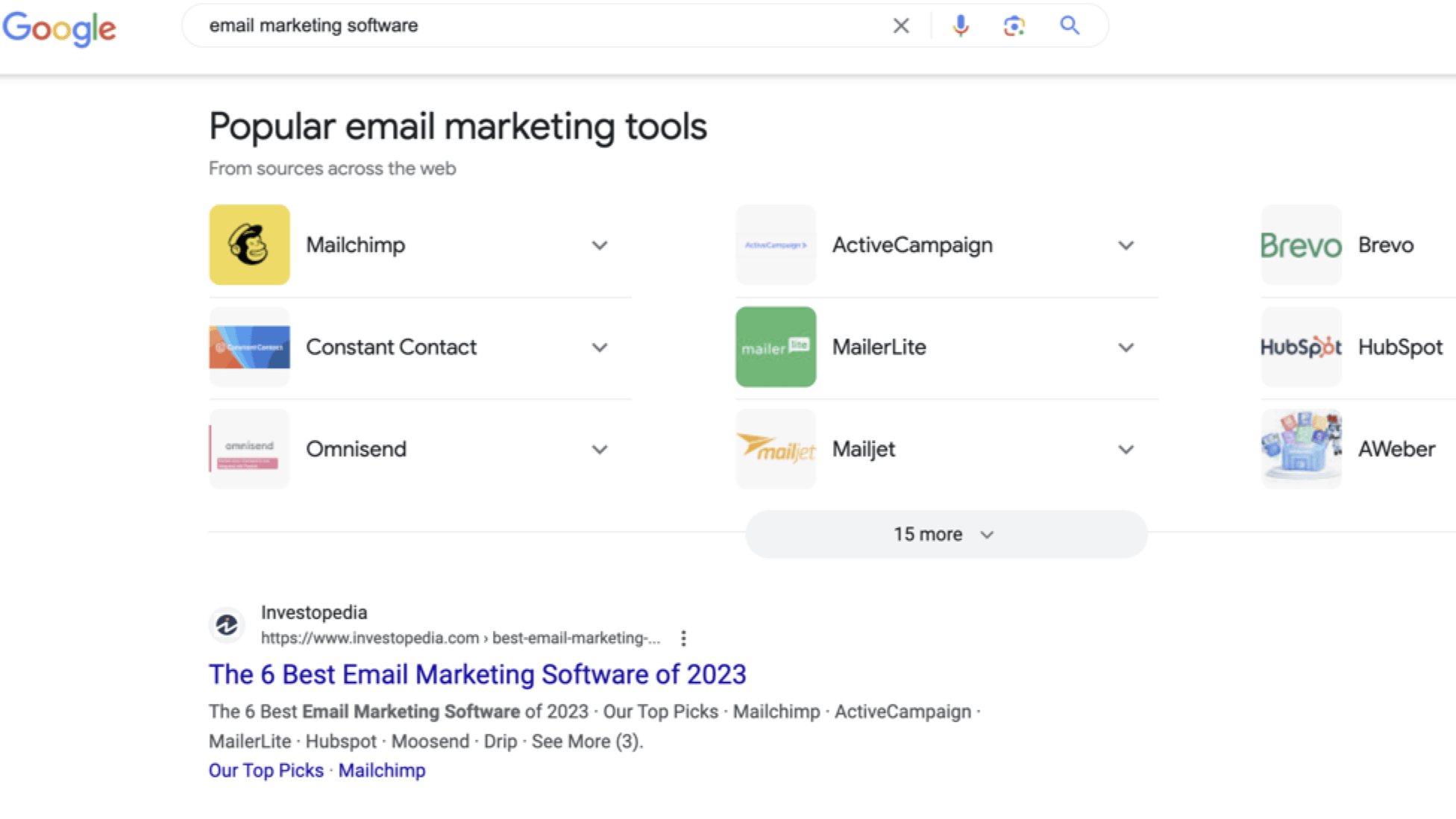Image resolution: width=1456 pixels, height=819 pixels.
Task: Expand the Constant Contact chevron
Action: [600, 348]
